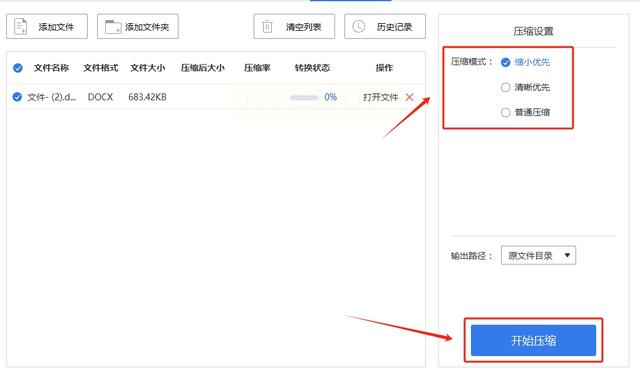Click the clock history icon
Image resolution: width=640 pixels, height=378 pixels.
358,27
